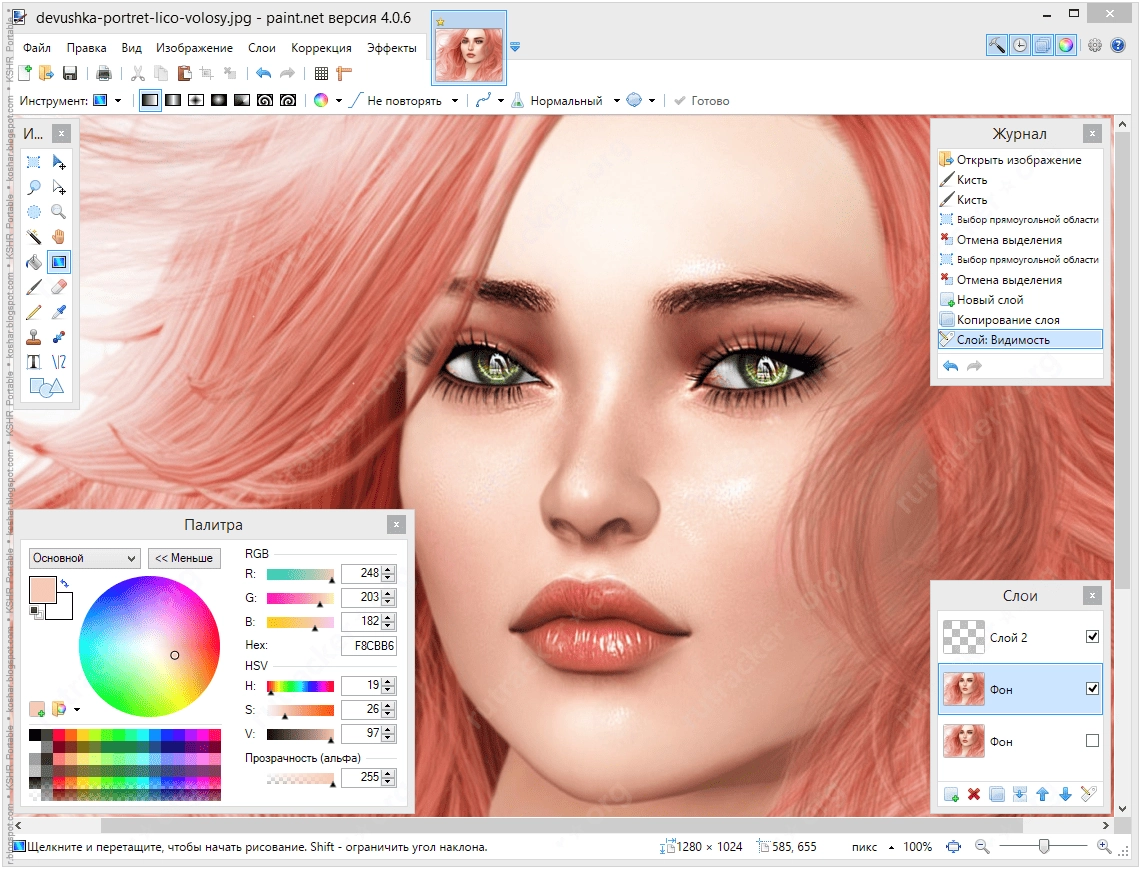Viewport: 1141px width, 869px height.
Task: Select the Lasso Select tool
Action: pos(33,187)
